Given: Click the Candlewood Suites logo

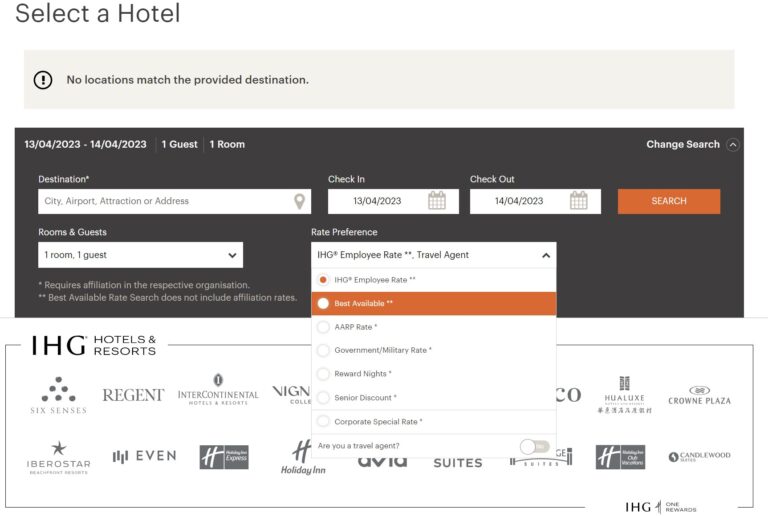Looking at the screenshot, I should pyautogui.click(x=699, y=457).
